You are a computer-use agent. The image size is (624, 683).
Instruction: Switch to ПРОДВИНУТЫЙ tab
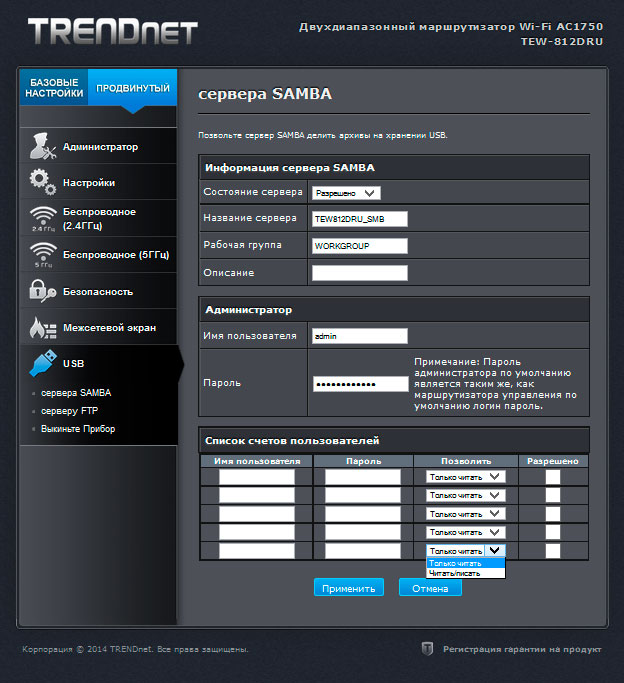pyautogui.click(x=133, y=88)
